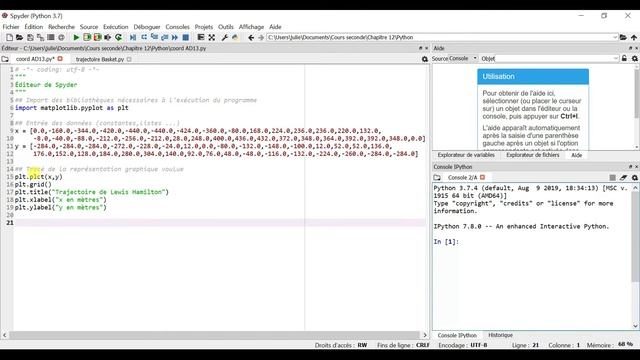Image resolution: width=640 pixels, height=360 pixels.
Task: Open the Source menu
Action: click(89, 27)
